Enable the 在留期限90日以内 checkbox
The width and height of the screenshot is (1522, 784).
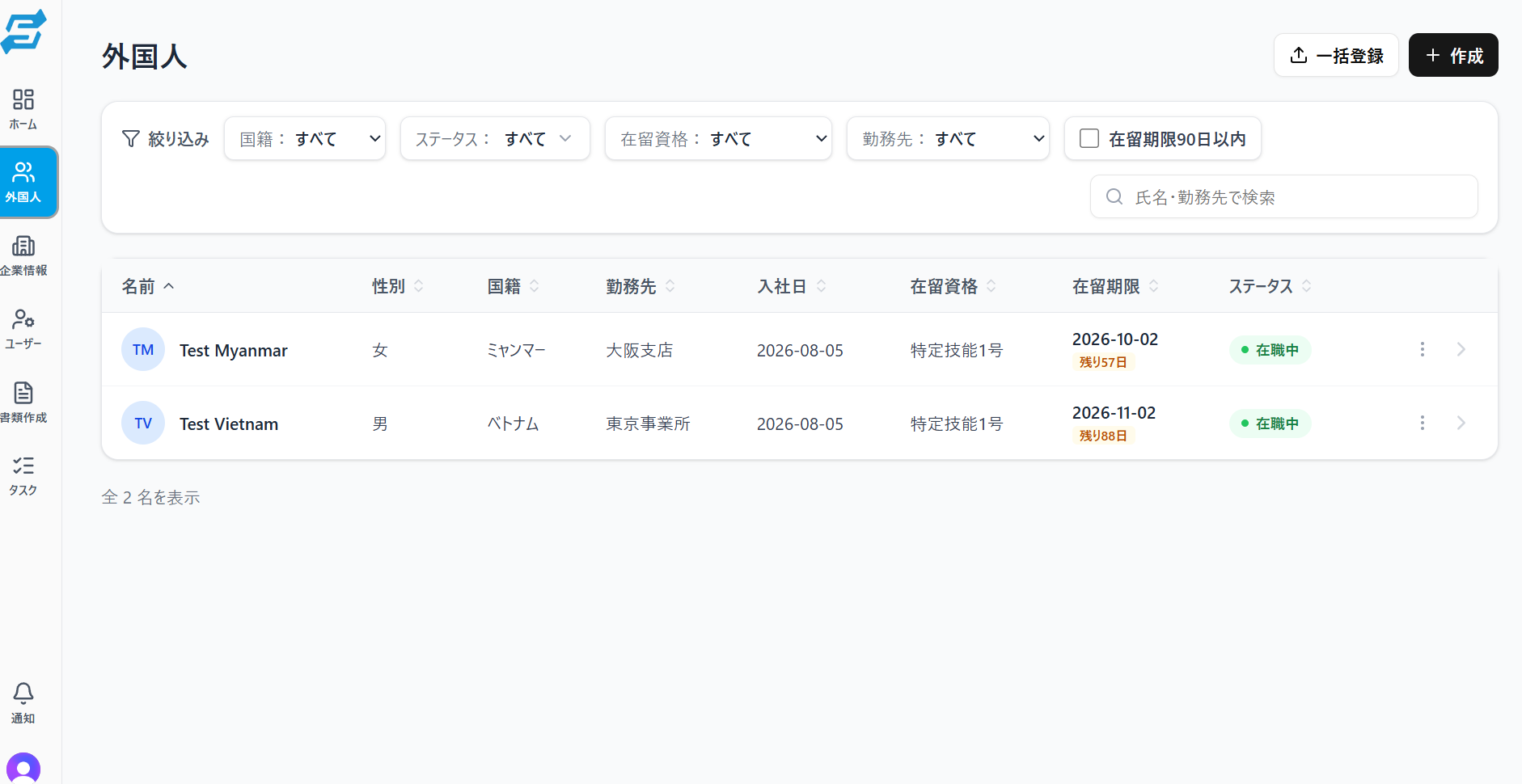pos(1089,138)
